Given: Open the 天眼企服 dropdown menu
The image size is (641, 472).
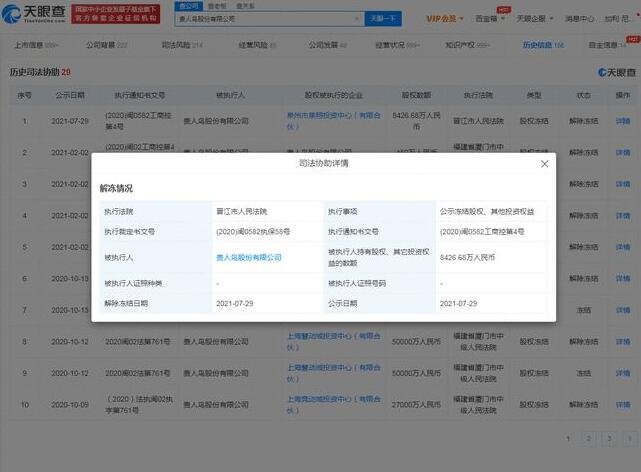Looking at the screenshot, I should pos(535,18).
